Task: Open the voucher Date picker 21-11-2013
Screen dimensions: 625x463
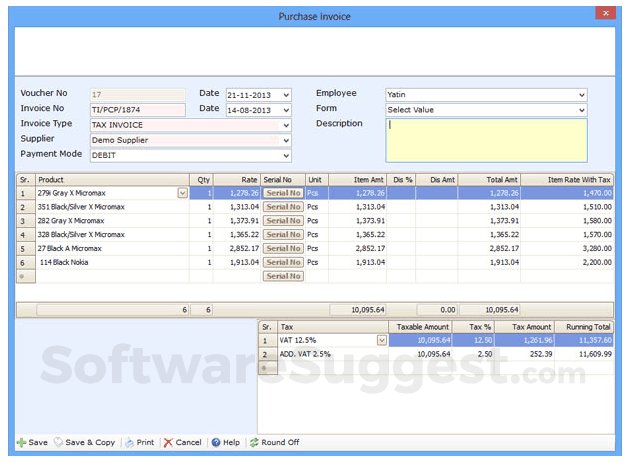Action: tap(286, 95)
